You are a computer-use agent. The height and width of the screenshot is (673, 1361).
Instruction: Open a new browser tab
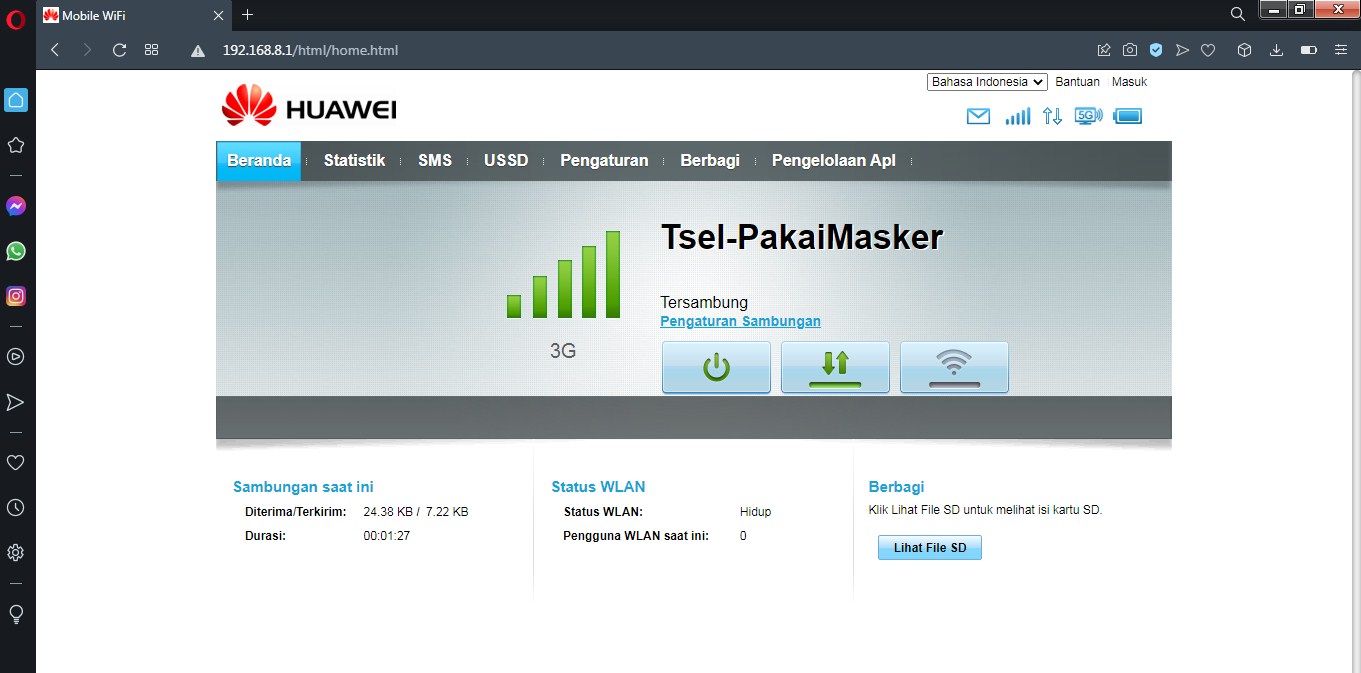click(248, 14)
